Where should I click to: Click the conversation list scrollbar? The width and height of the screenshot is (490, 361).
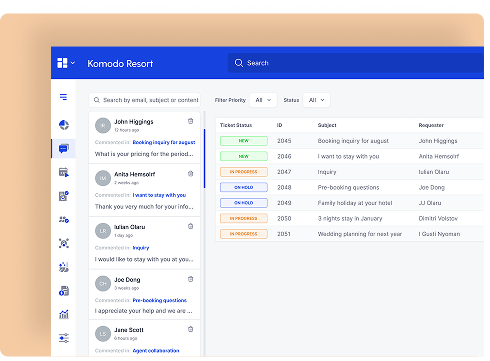[x=204, y=159]
